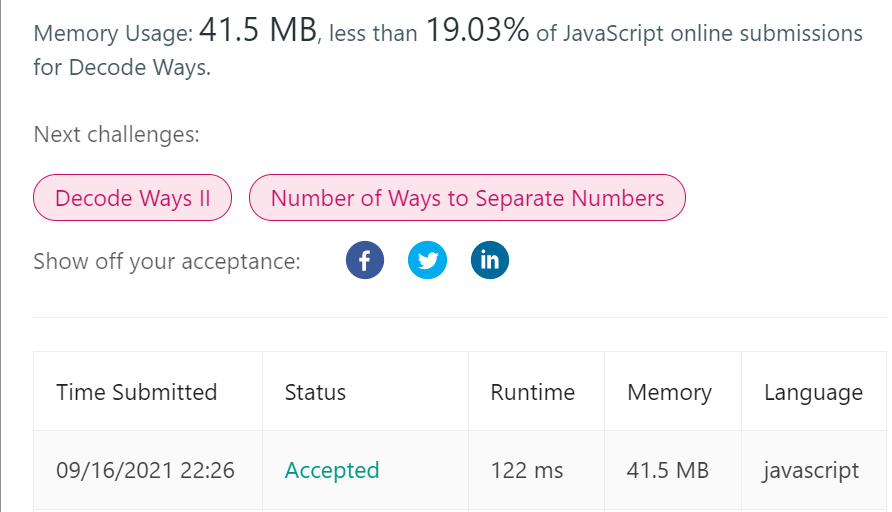Click the 'Next challenges:' label

coord(116,135)
